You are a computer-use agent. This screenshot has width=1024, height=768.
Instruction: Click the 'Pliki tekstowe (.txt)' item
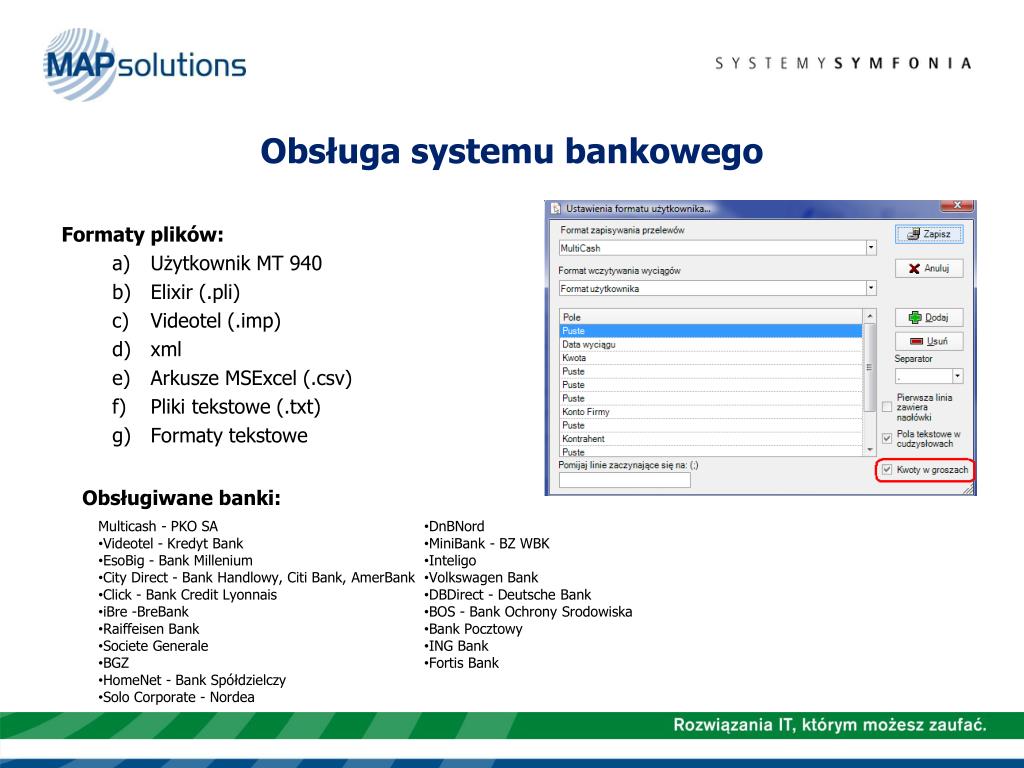[x=235, y=407]
